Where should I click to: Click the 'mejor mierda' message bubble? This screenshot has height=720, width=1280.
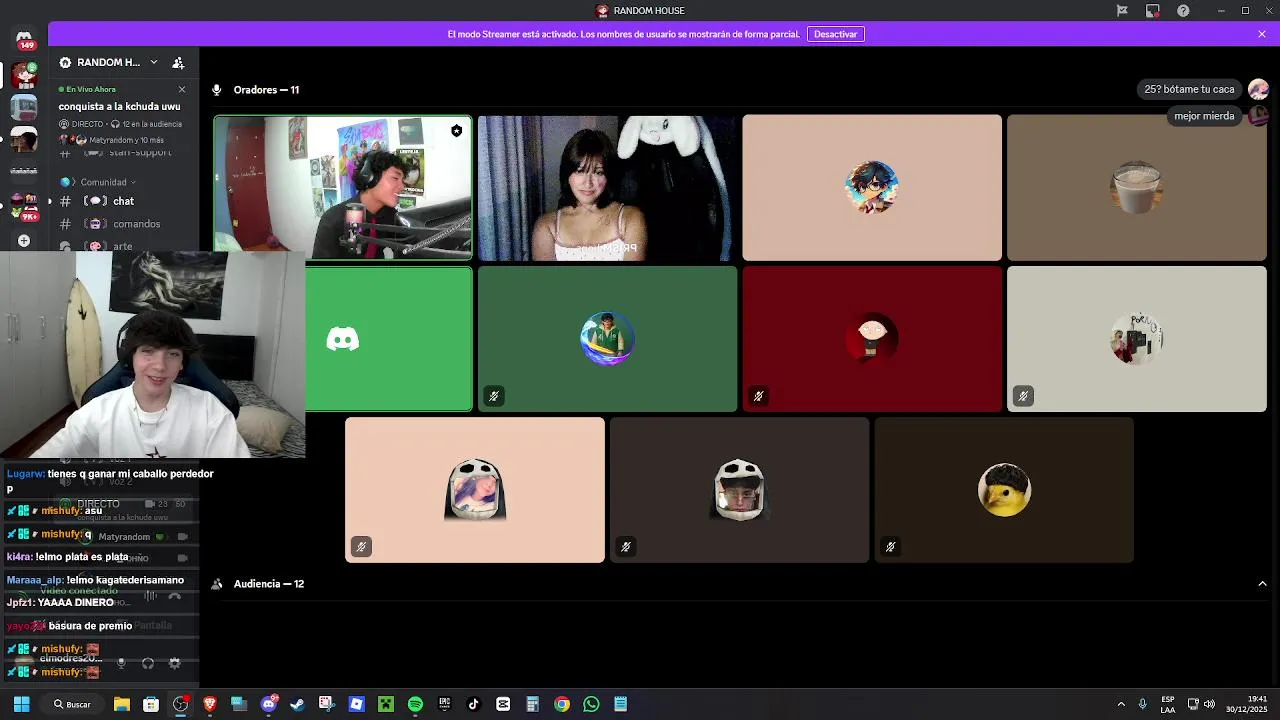point(1204,116)
